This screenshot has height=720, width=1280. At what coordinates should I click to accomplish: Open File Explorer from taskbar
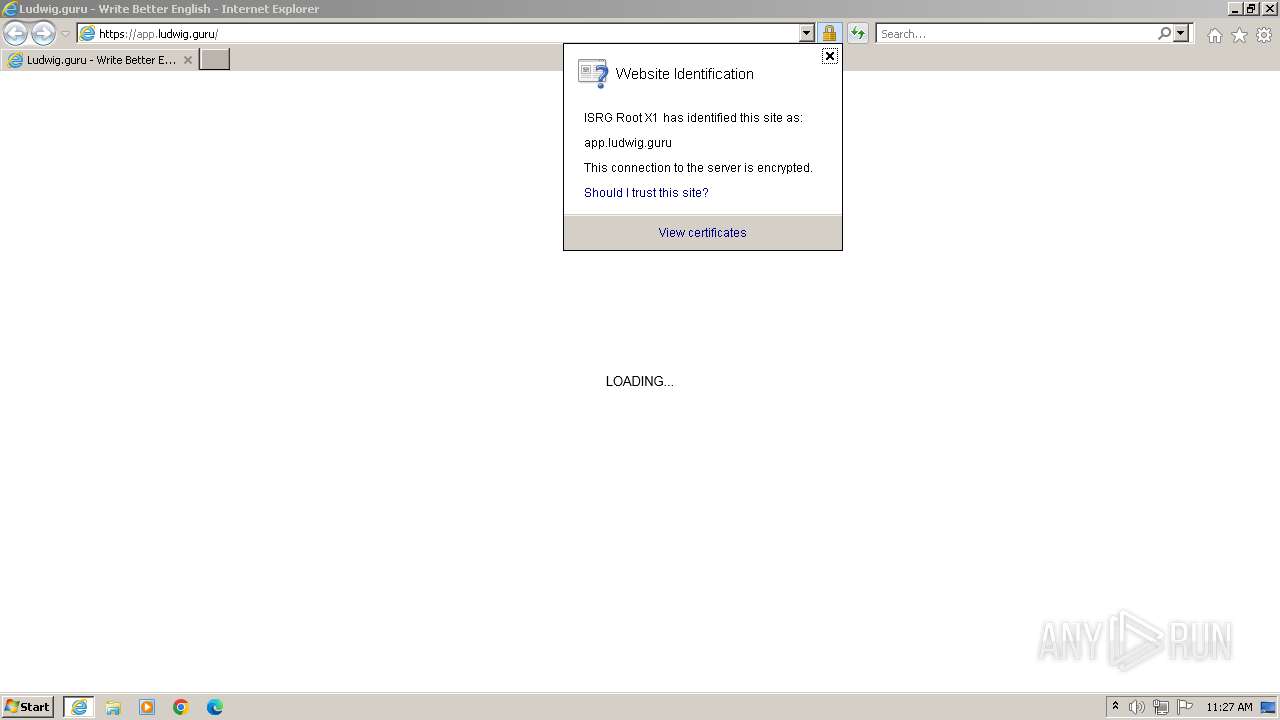pos(113,707)
